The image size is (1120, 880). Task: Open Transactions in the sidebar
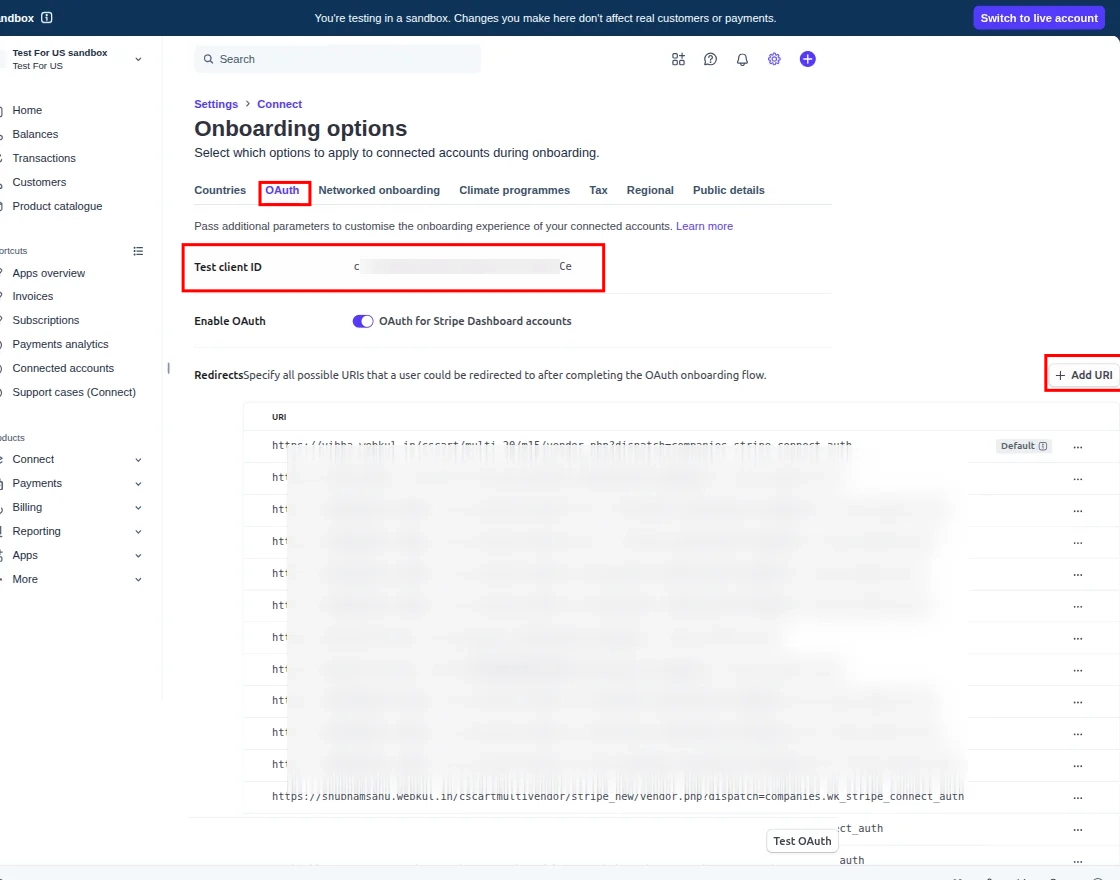(44, 159)
